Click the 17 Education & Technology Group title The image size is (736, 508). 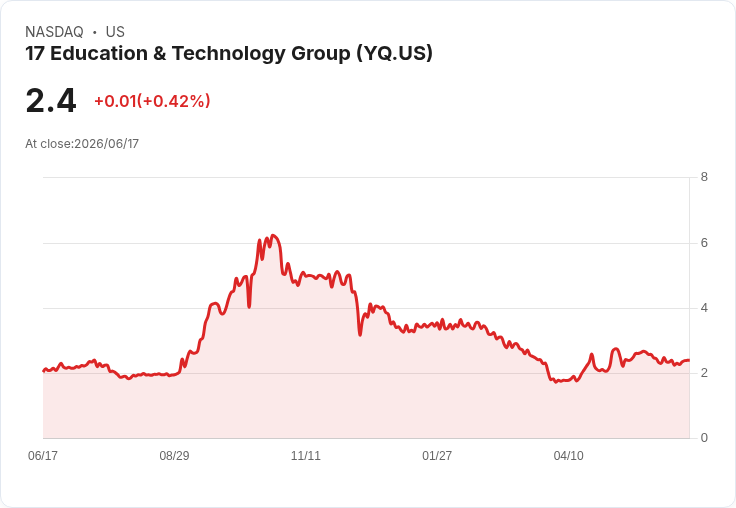click(229, 54)
